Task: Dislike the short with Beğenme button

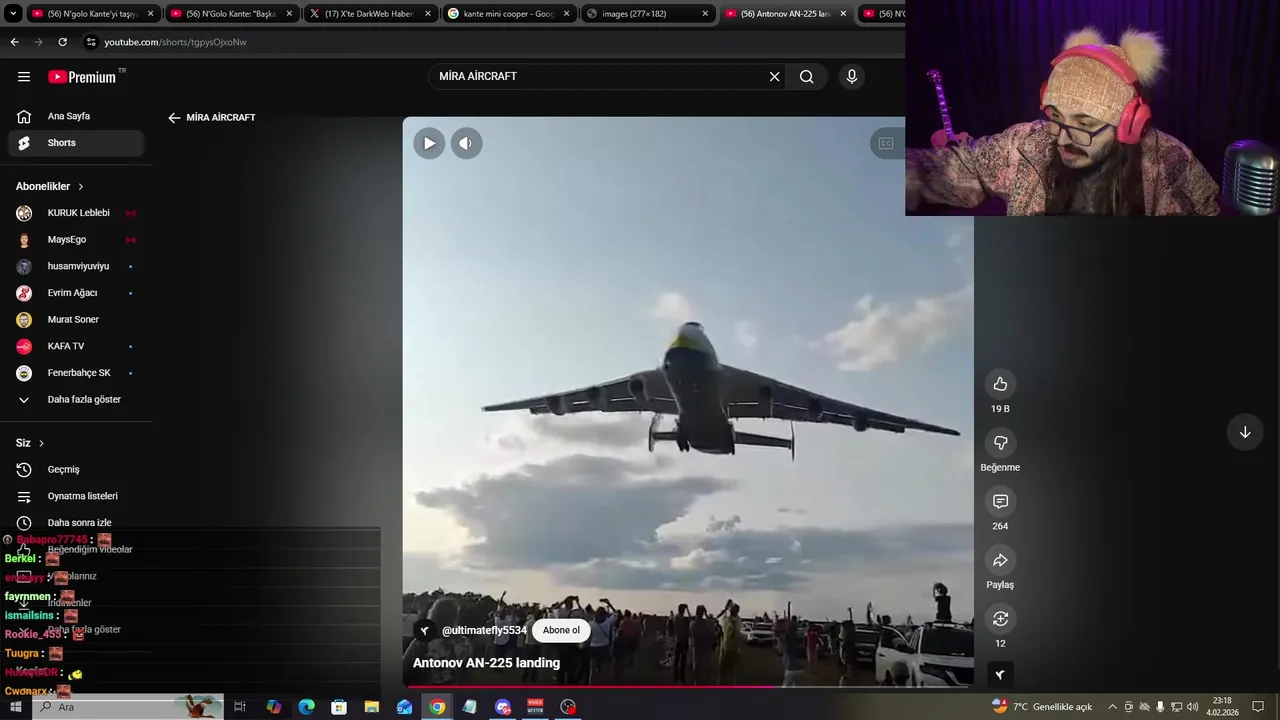Action: 1000,443
